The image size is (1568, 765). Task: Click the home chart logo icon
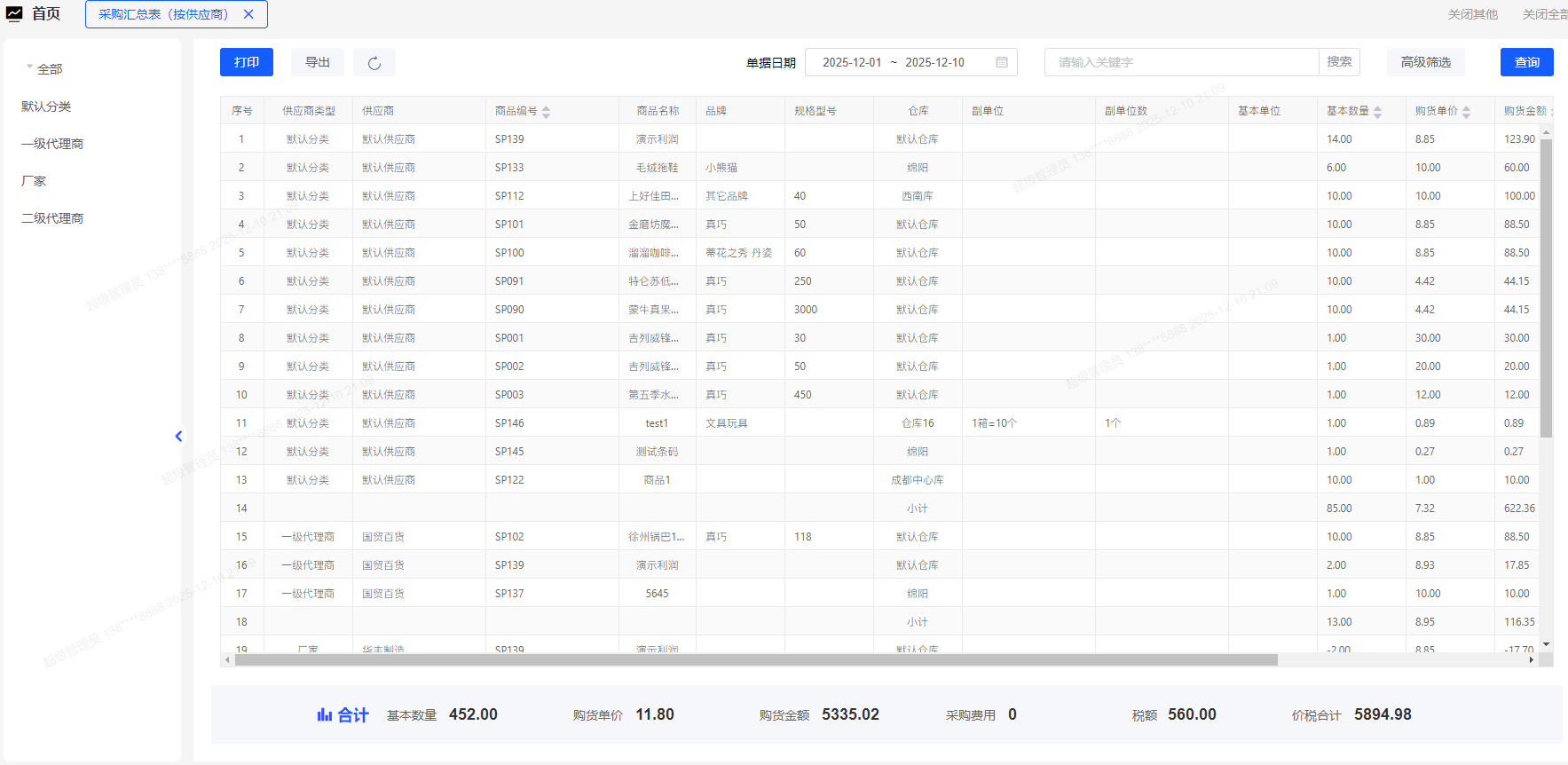pyautogui.click(x=14, y=14)
